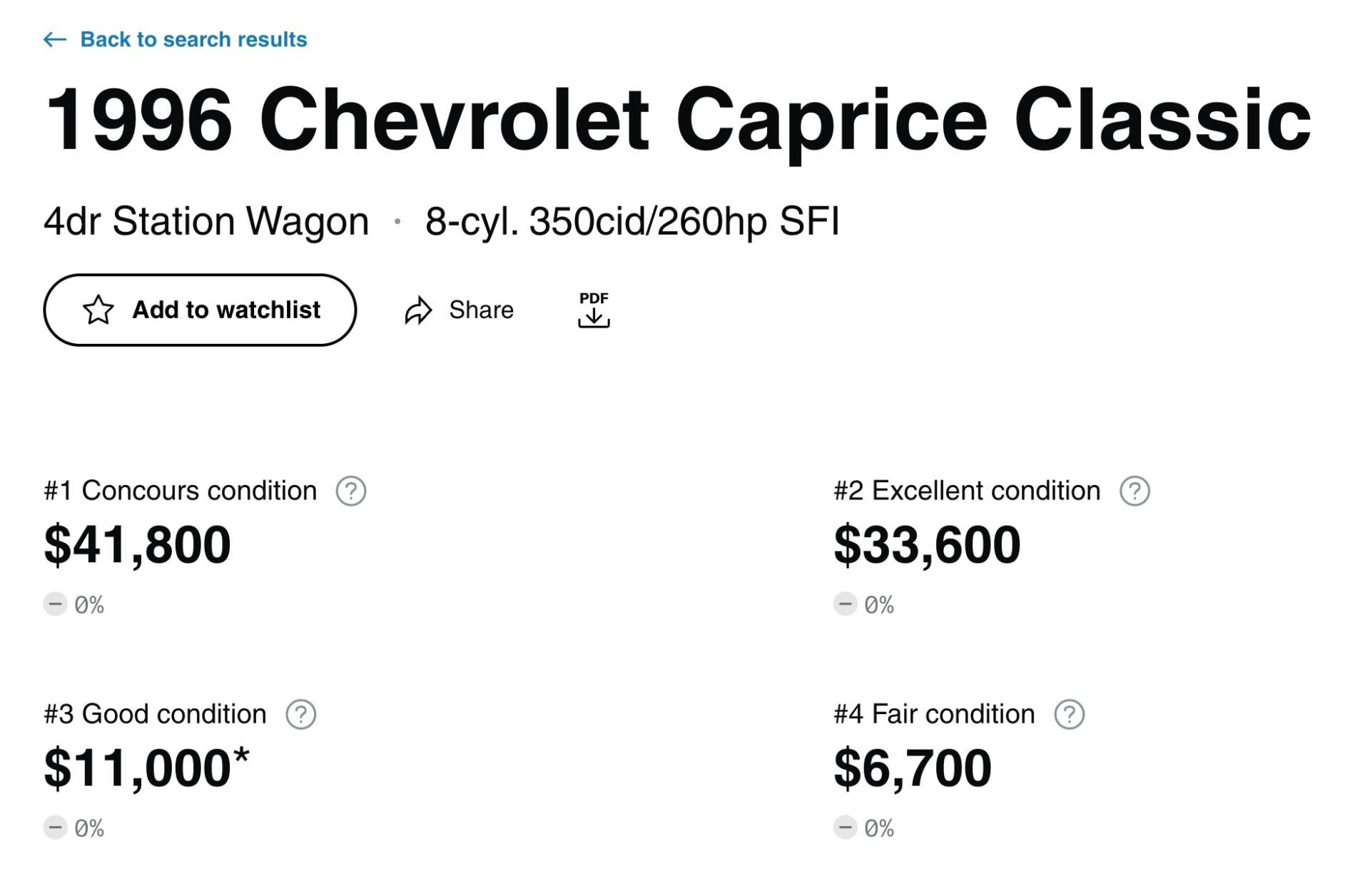Show help for the Excellent condition

click(1135, 491)
